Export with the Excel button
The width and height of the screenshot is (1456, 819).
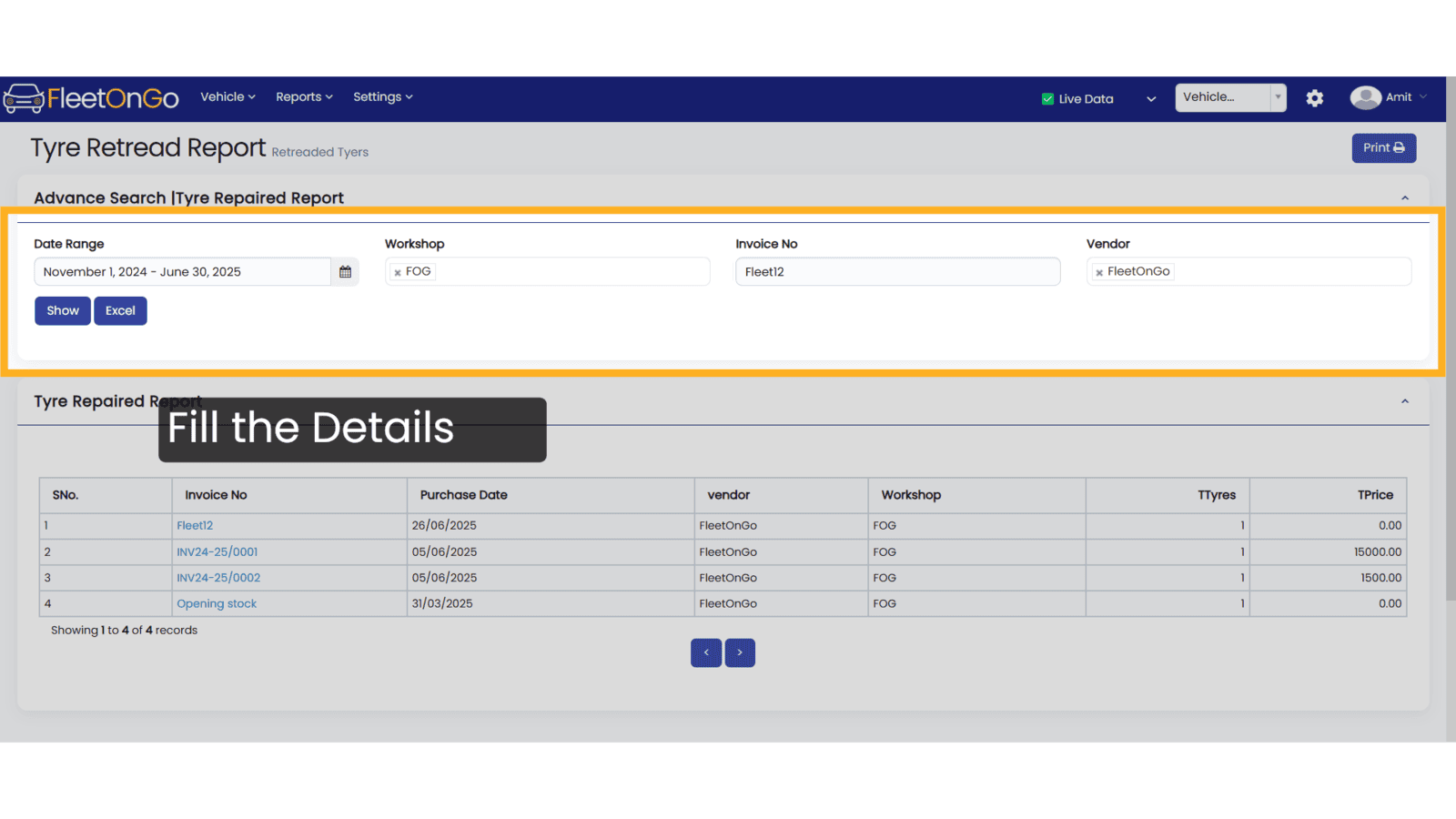tap(120, 311)
